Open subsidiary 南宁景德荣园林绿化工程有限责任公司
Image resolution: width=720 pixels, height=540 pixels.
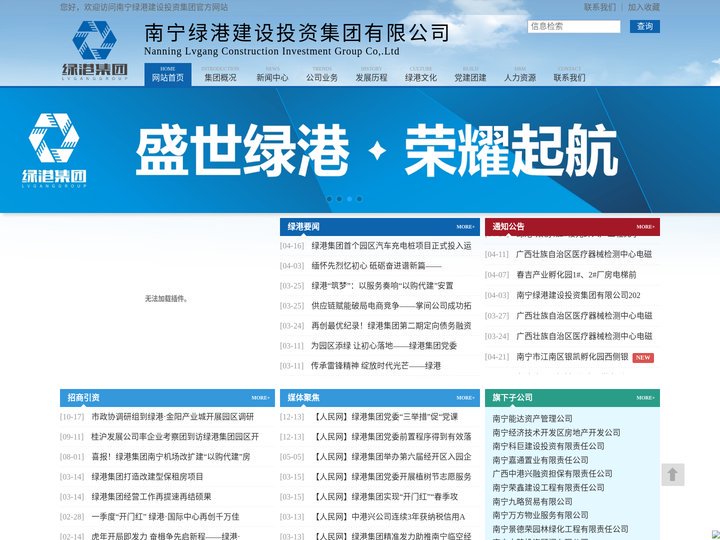(560, 529)
